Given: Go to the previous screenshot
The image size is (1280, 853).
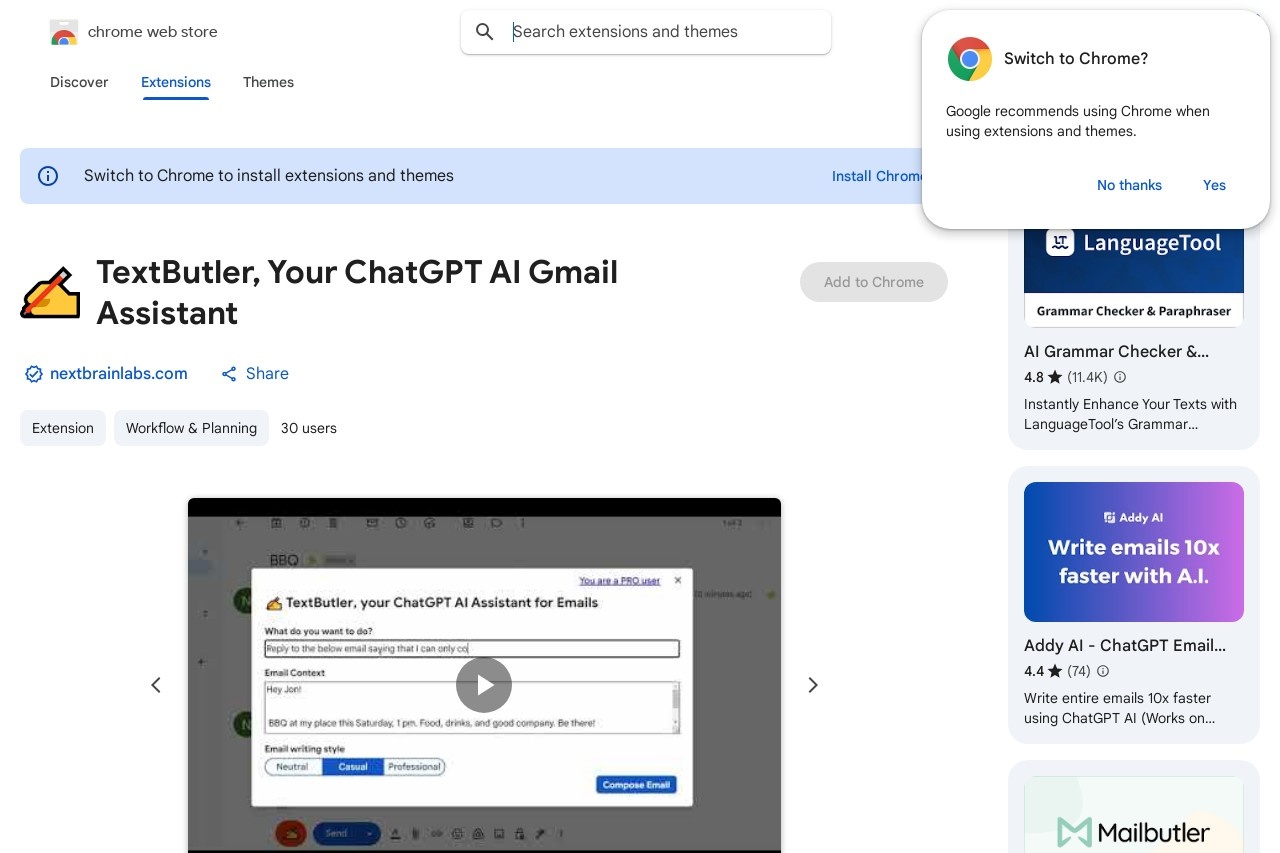Looking at the screenshot, I should 156,685.
